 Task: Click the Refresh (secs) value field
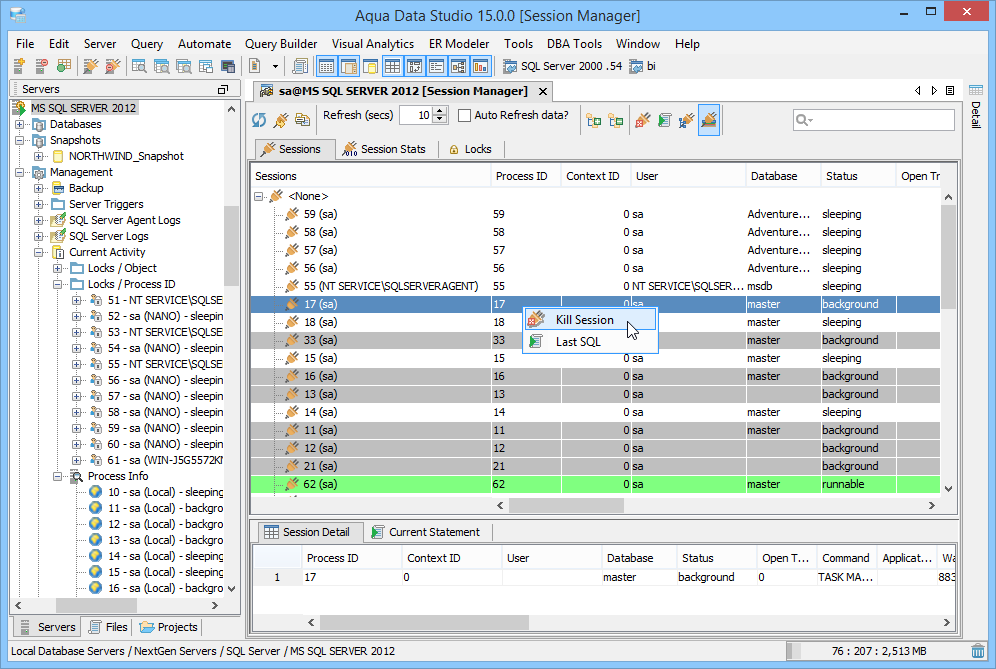(x=417, y=115)
